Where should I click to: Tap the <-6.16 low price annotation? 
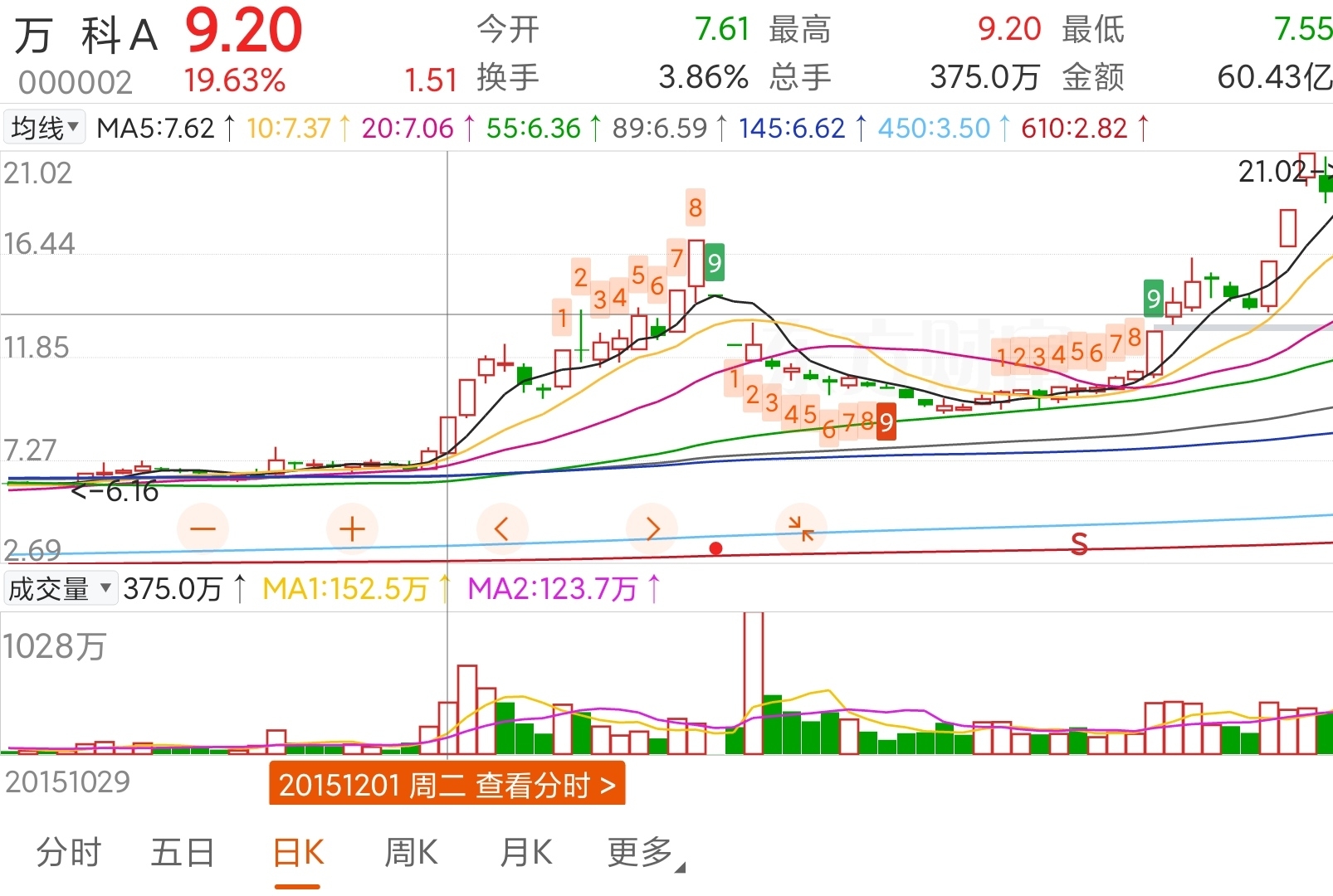point(115,491)
